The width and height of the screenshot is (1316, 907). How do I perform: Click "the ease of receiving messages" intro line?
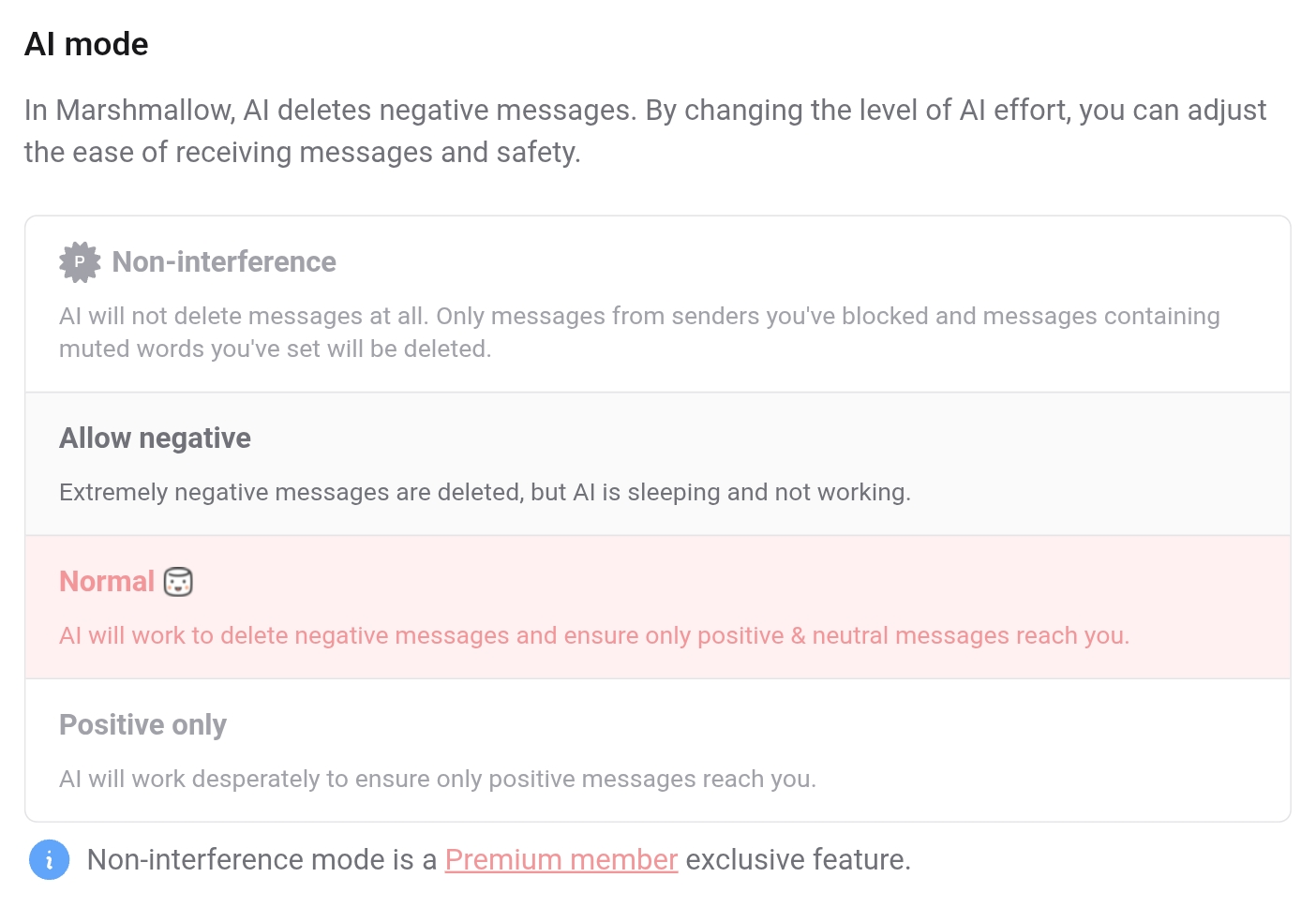click(x=302, y=152)
